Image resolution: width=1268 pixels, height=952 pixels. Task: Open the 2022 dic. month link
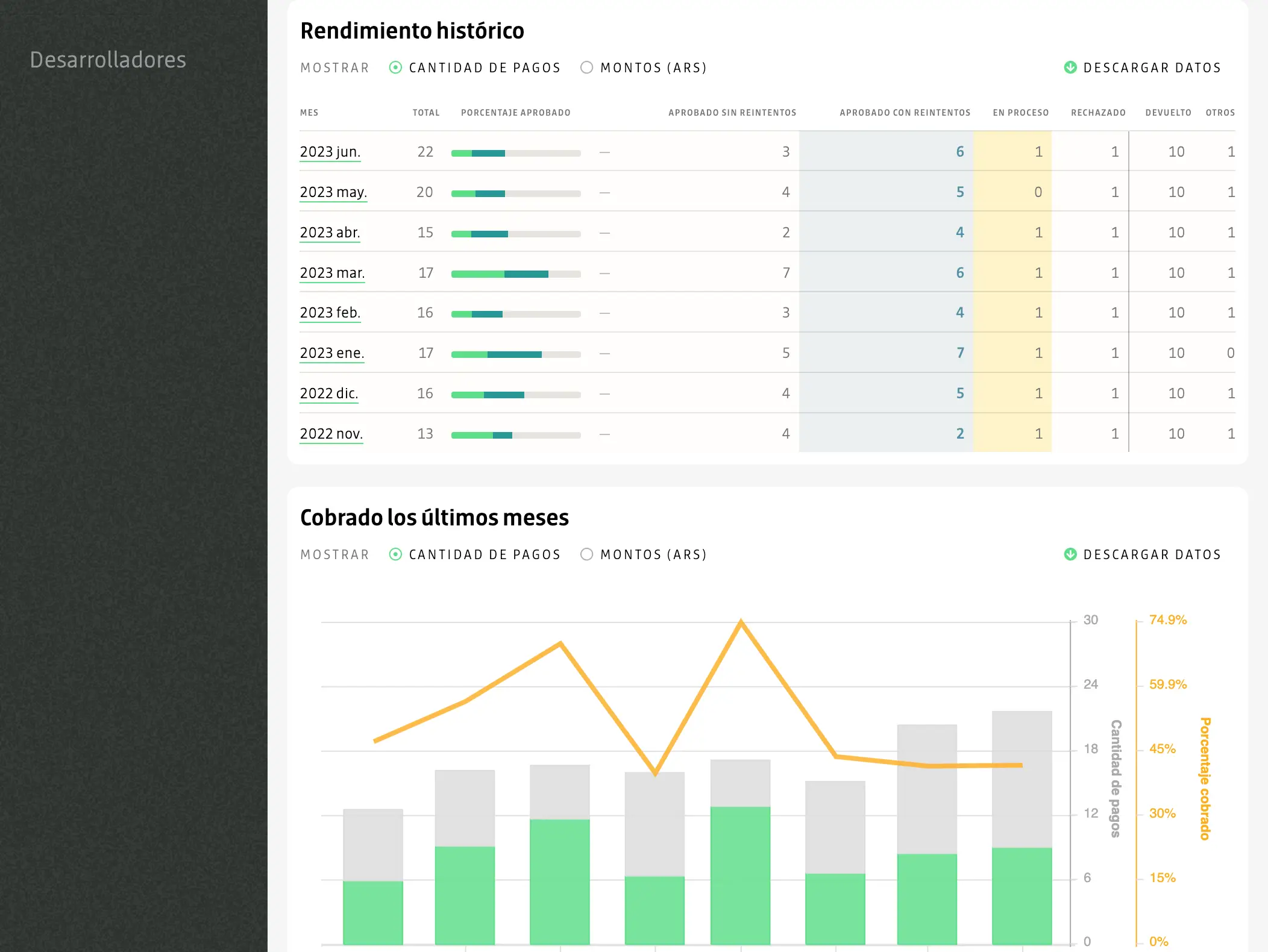click(329, 393)
